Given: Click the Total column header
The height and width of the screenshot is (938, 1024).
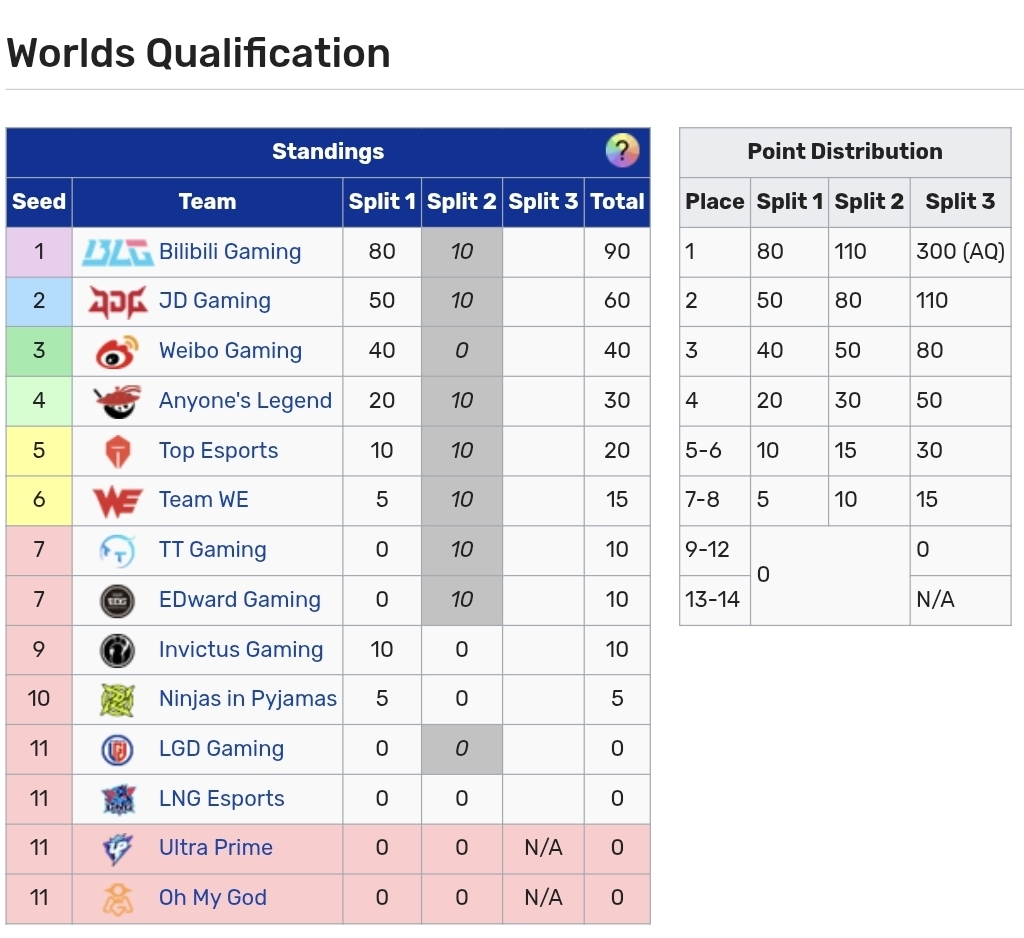Looking at the screenshot, I should [617, 202].
